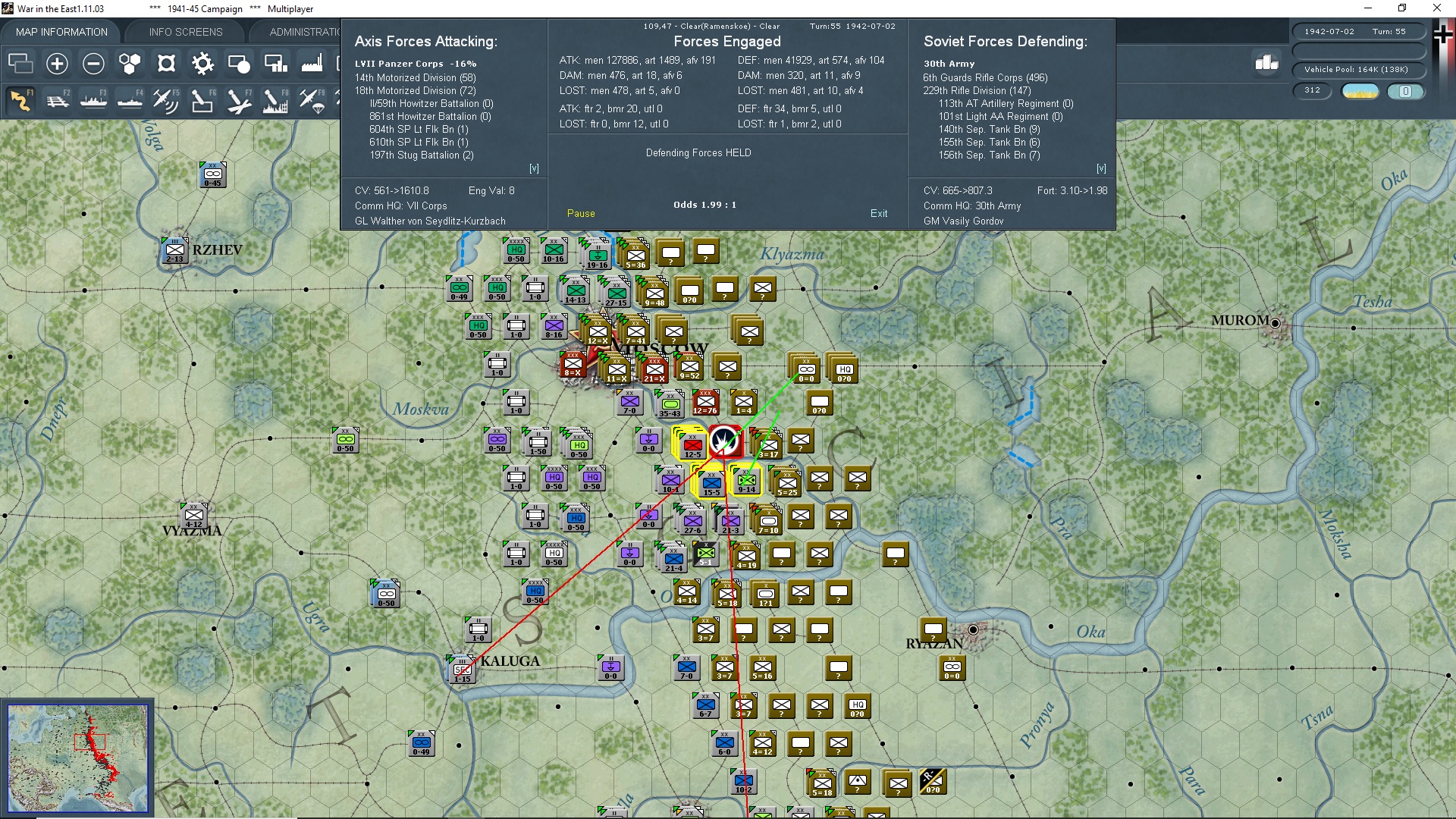Toggle the rectangle-with-bars overlay icon

click(275, 64)
